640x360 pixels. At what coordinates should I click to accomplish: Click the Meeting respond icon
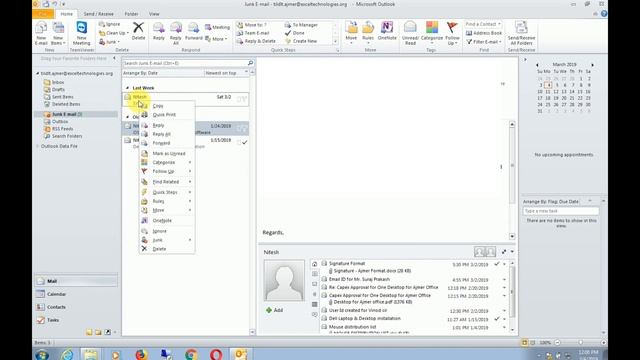pos(218,27)
